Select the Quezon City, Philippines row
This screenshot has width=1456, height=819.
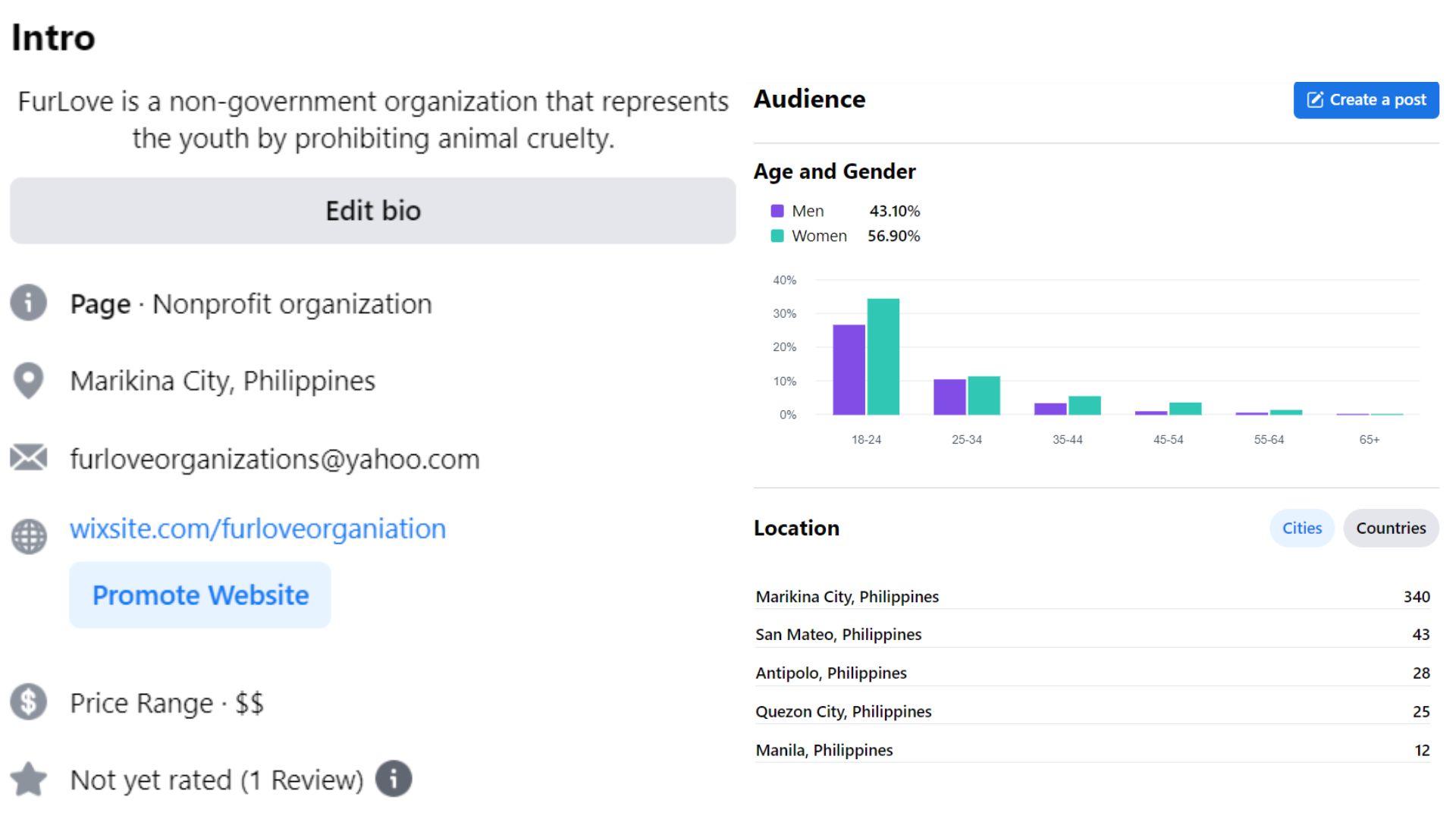pos(843,711)
